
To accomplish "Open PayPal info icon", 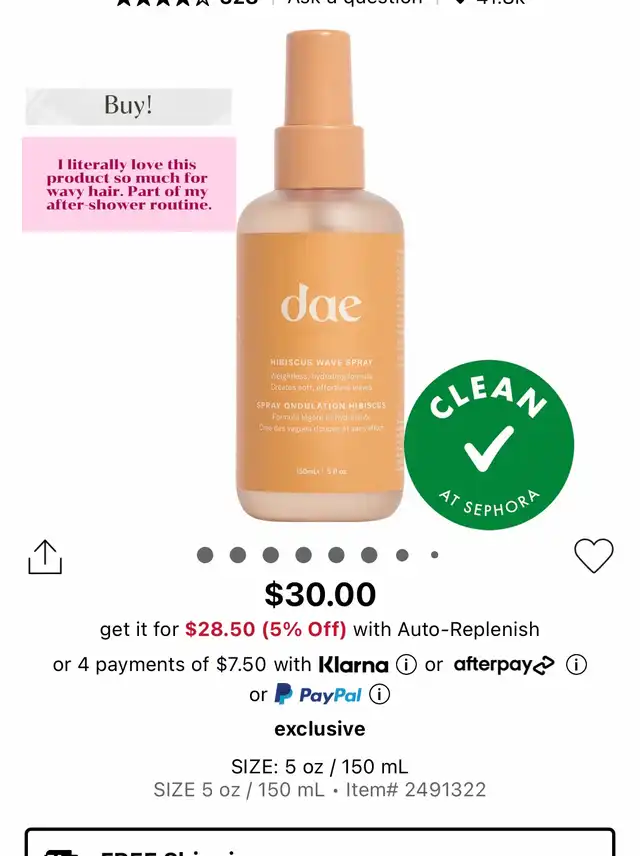I will pyautogui.click(x=380, y=694).
